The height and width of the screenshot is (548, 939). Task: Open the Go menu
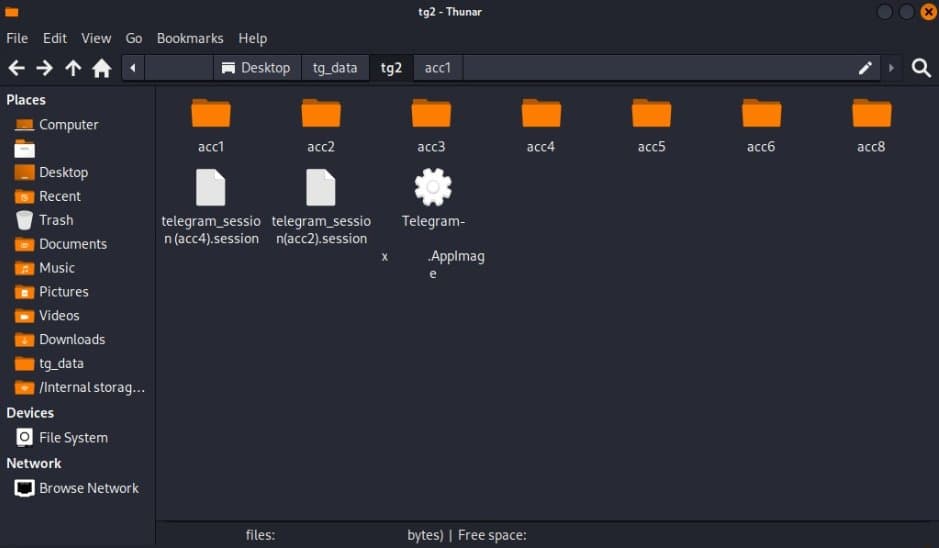tap(134, 38)
